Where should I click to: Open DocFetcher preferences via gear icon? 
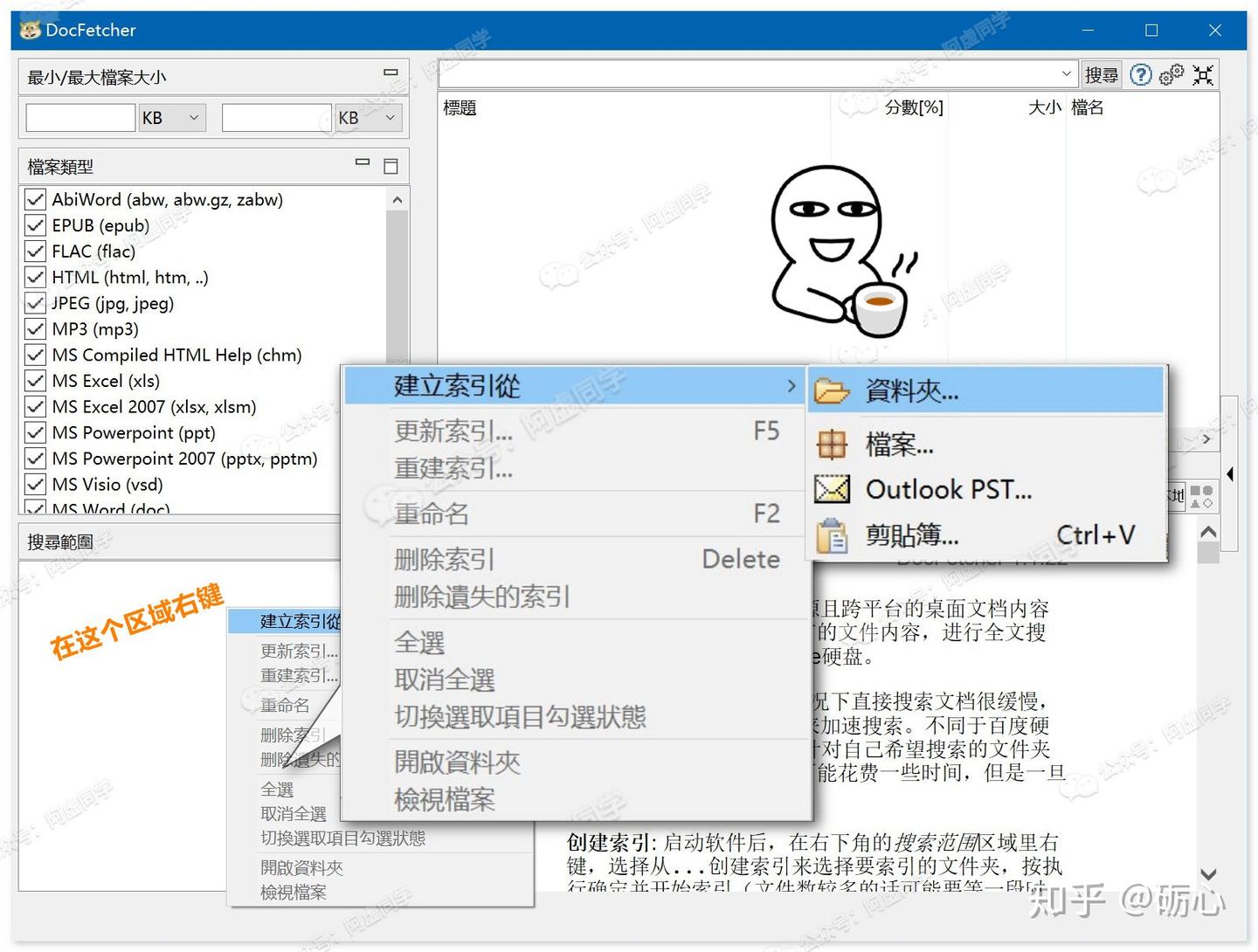coord(1171,75)
